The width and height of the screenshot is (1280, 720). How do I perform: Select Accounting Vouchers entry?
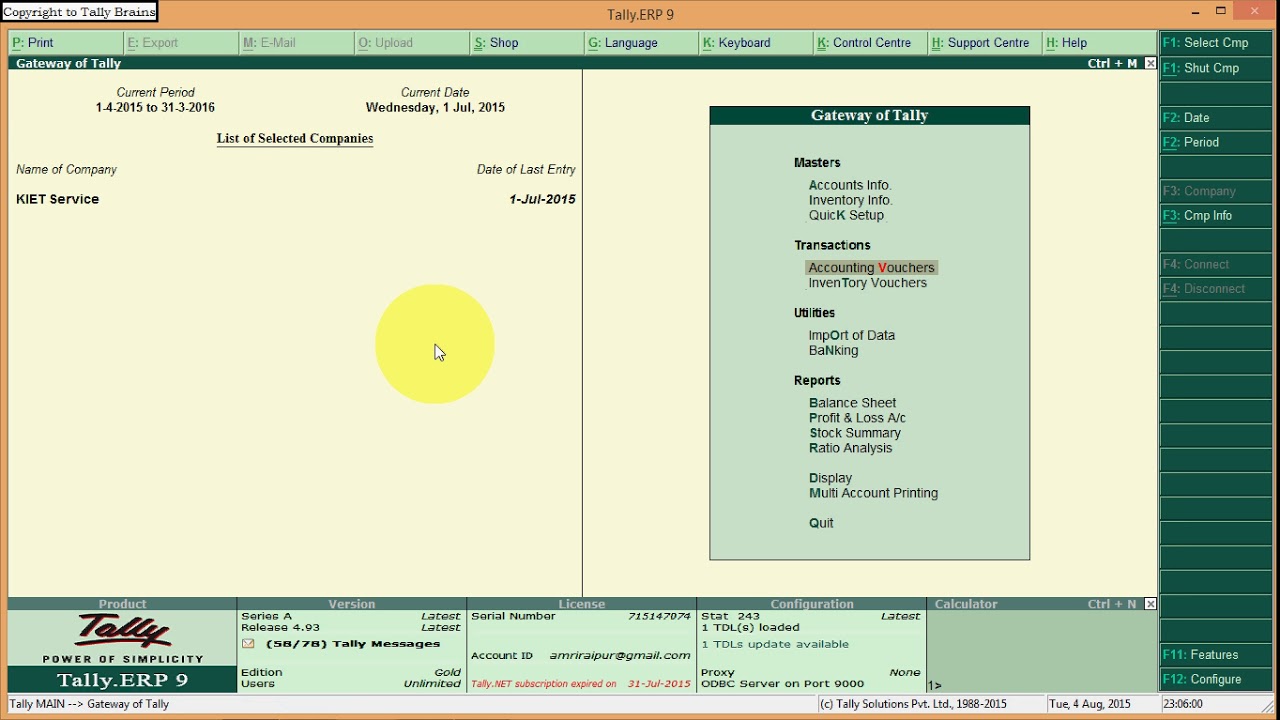871,268
